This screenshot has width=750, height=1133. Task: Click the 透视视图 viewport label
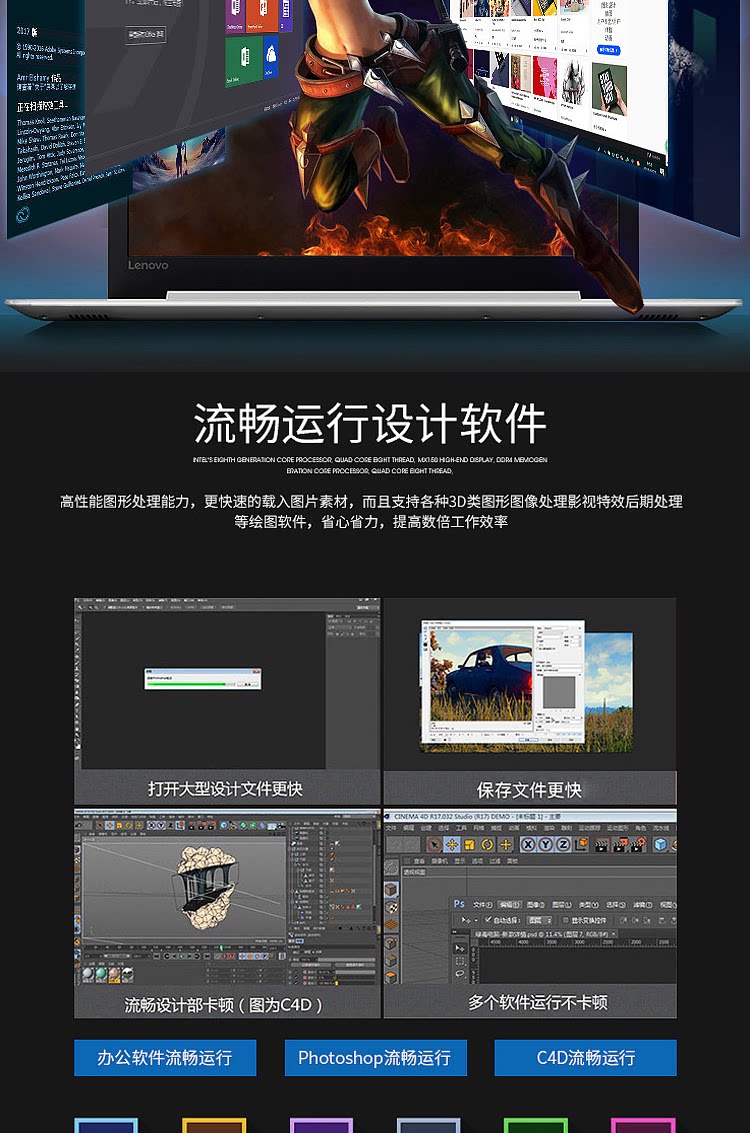coord(415,872)
